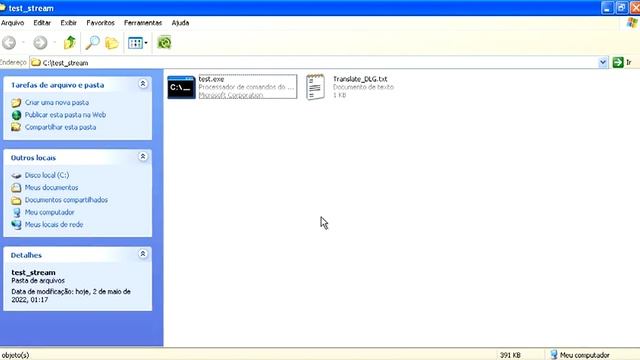Image resolution: width=640 pixels, height=360 pixels.
Task: Open the Editar menu
Action: click(42, 23)
